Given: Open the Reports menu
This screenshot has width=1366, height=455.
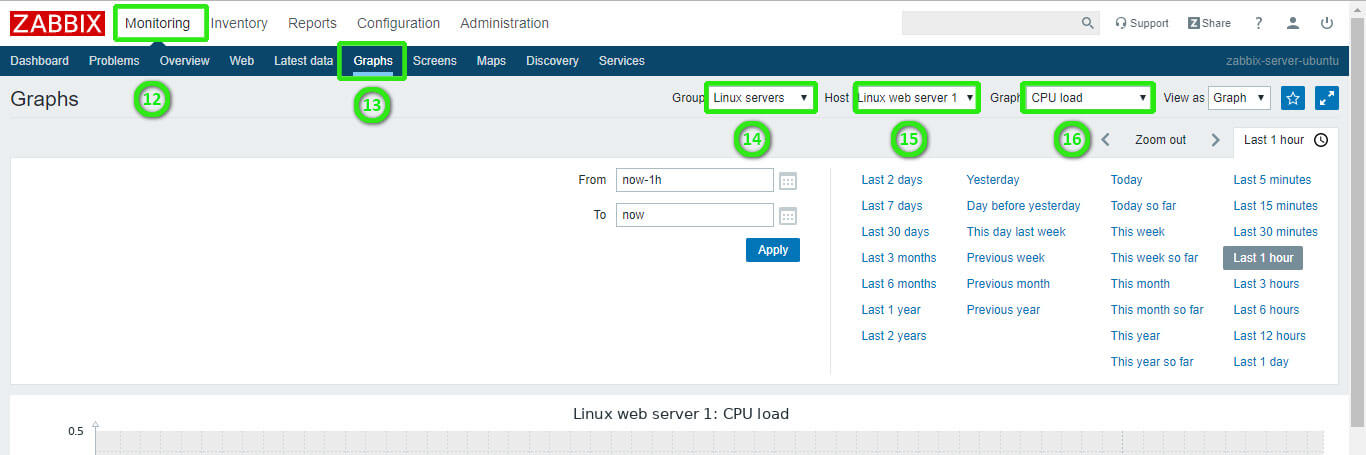Looking at the screenshot, I should tap(312, 23).
